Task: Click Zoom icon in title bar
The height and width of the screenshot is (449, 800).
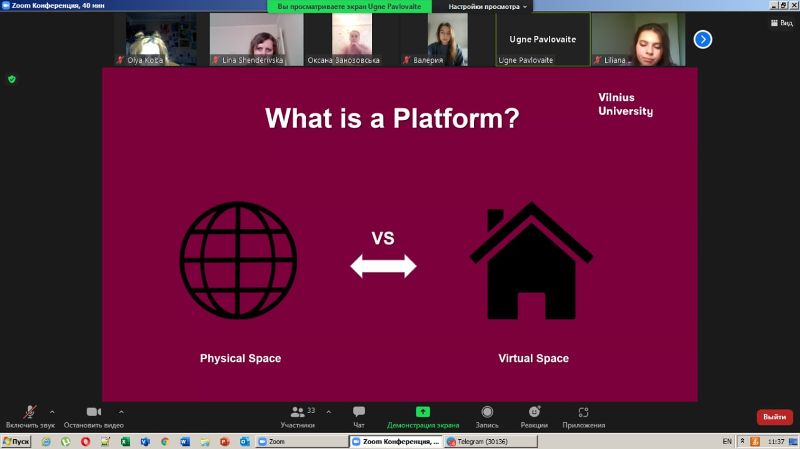Action: [6, 6]
